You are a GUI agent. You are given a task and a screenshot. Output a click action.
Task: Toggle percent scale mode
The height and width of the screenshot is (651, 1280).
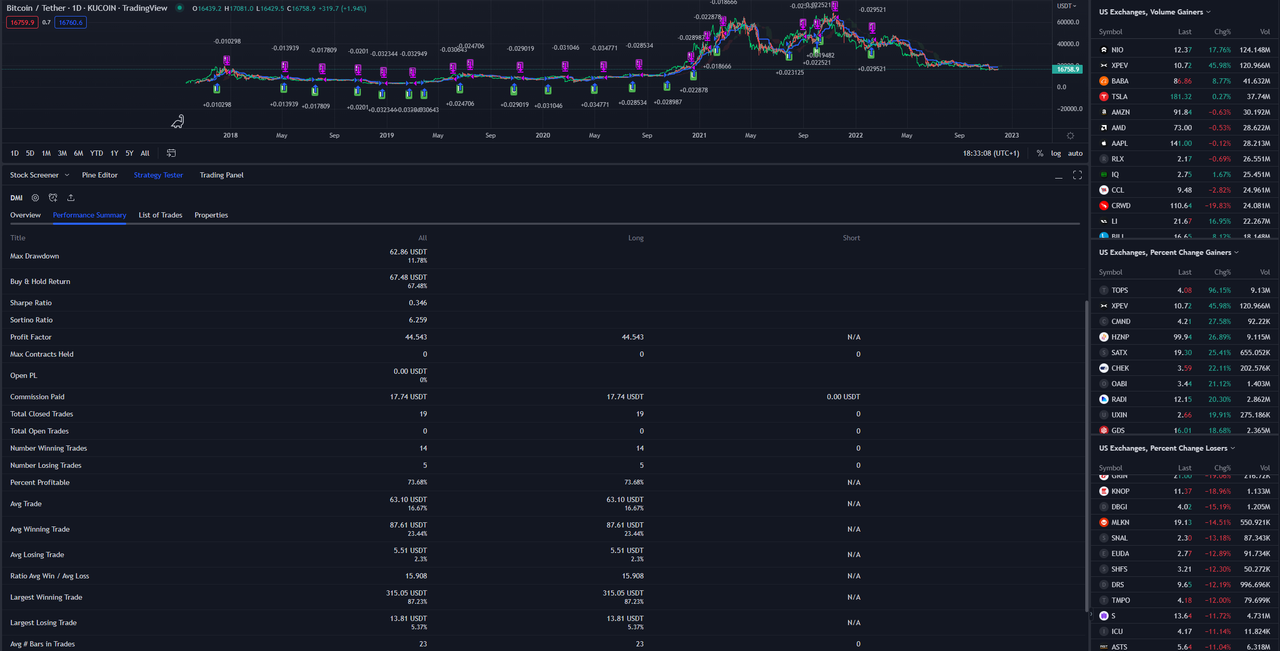coord(1040,153)
